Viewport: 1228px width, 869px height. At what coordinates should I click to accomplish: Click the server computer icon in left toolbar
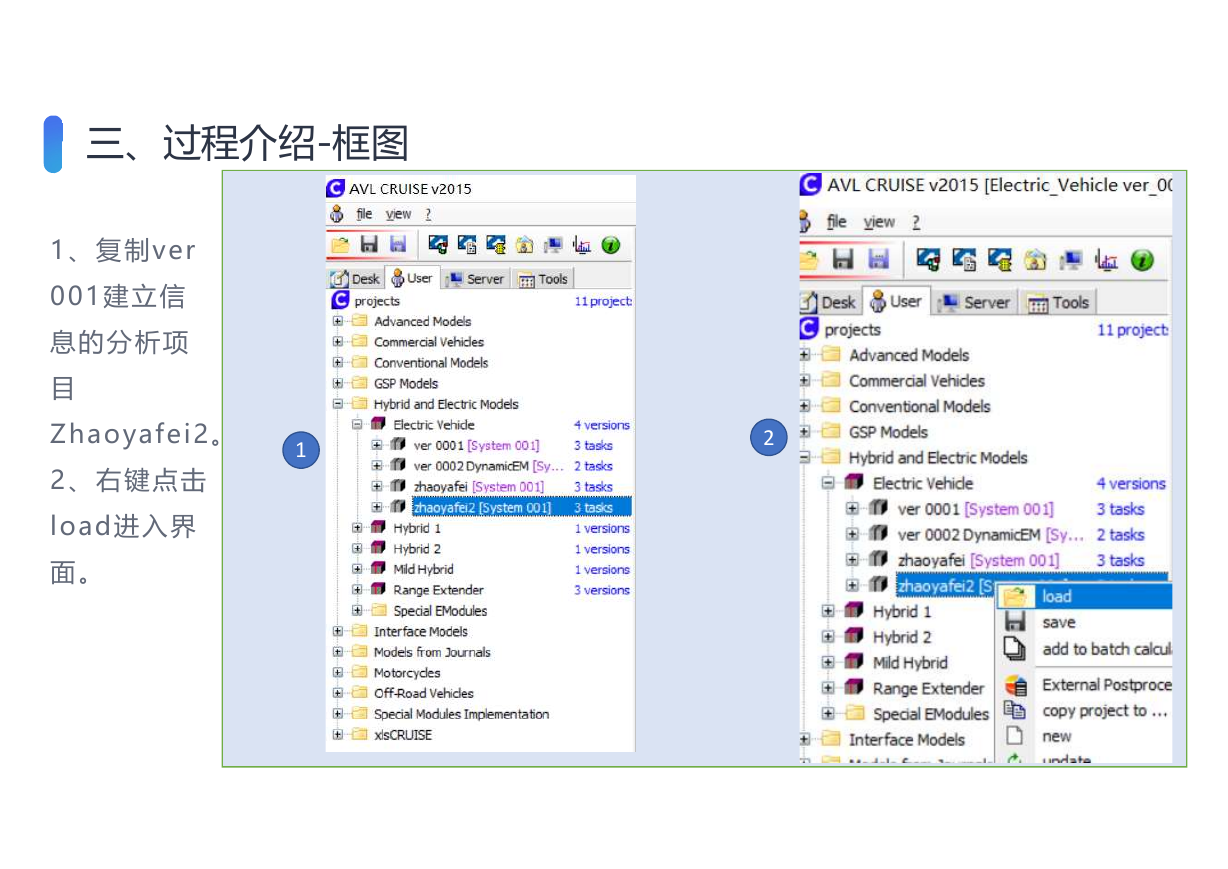pos(553,245)
